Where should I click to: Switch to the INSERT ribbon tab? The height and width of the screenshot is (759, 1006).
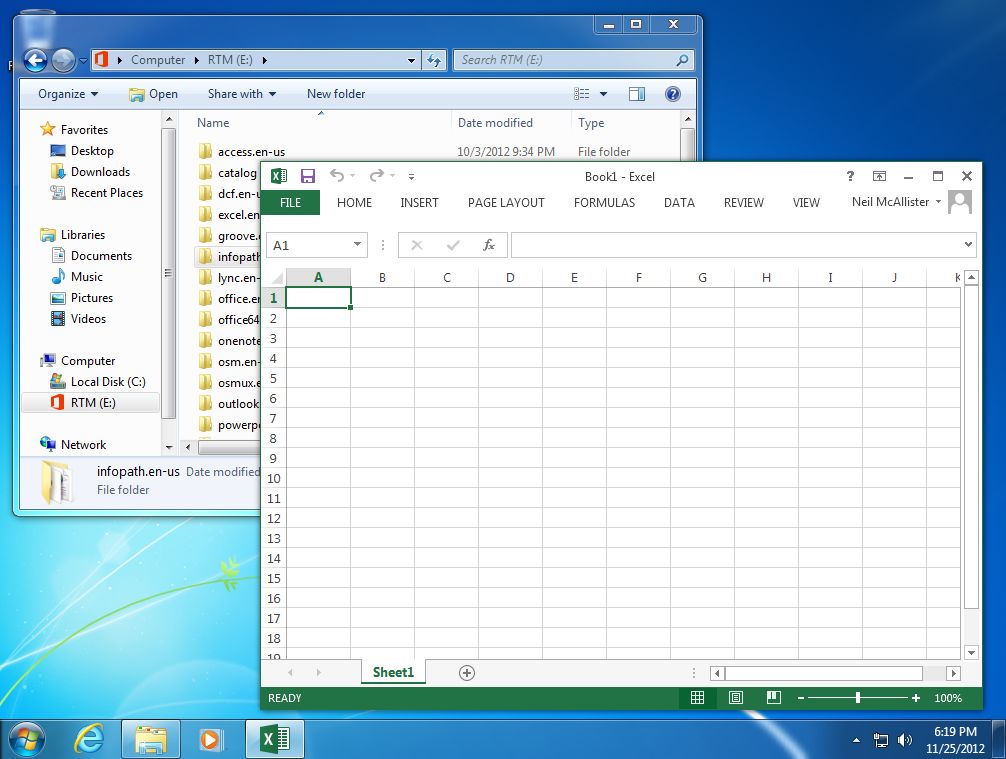point(419,203)
